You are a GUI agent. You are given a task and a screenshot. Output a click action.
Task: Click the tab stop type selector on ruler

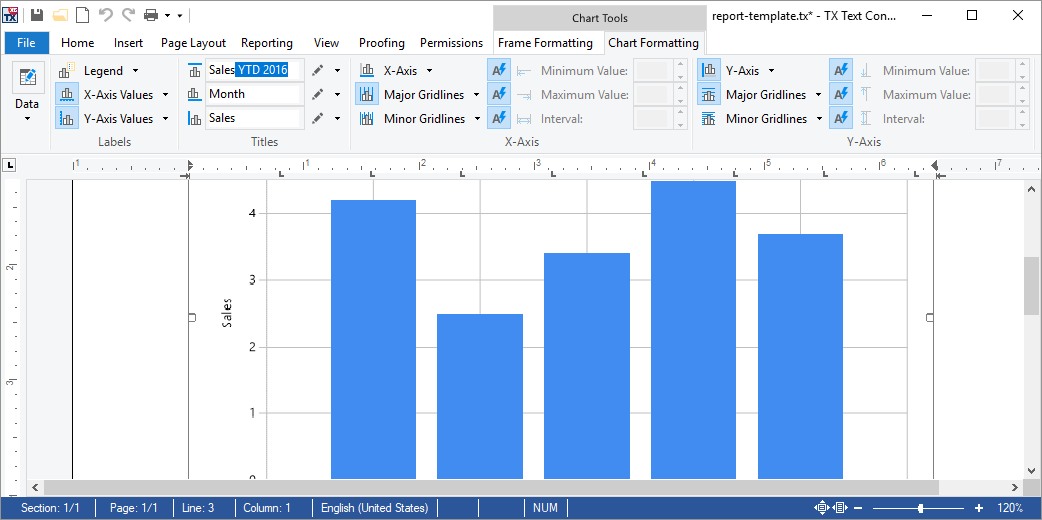pyautogui.click(x=10, y=165)
